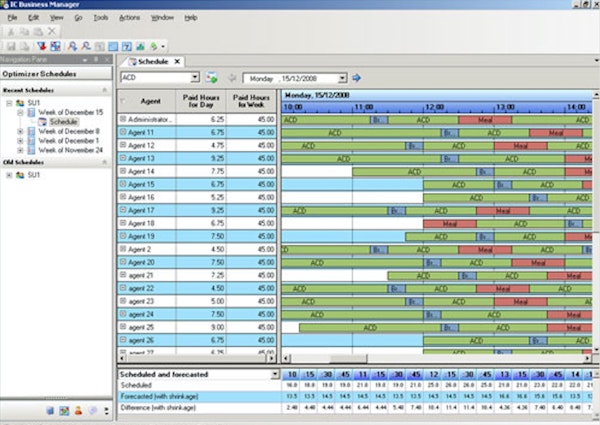Click the gray previous-day arrow icon

pyautogui.click(x=232, y=77)
